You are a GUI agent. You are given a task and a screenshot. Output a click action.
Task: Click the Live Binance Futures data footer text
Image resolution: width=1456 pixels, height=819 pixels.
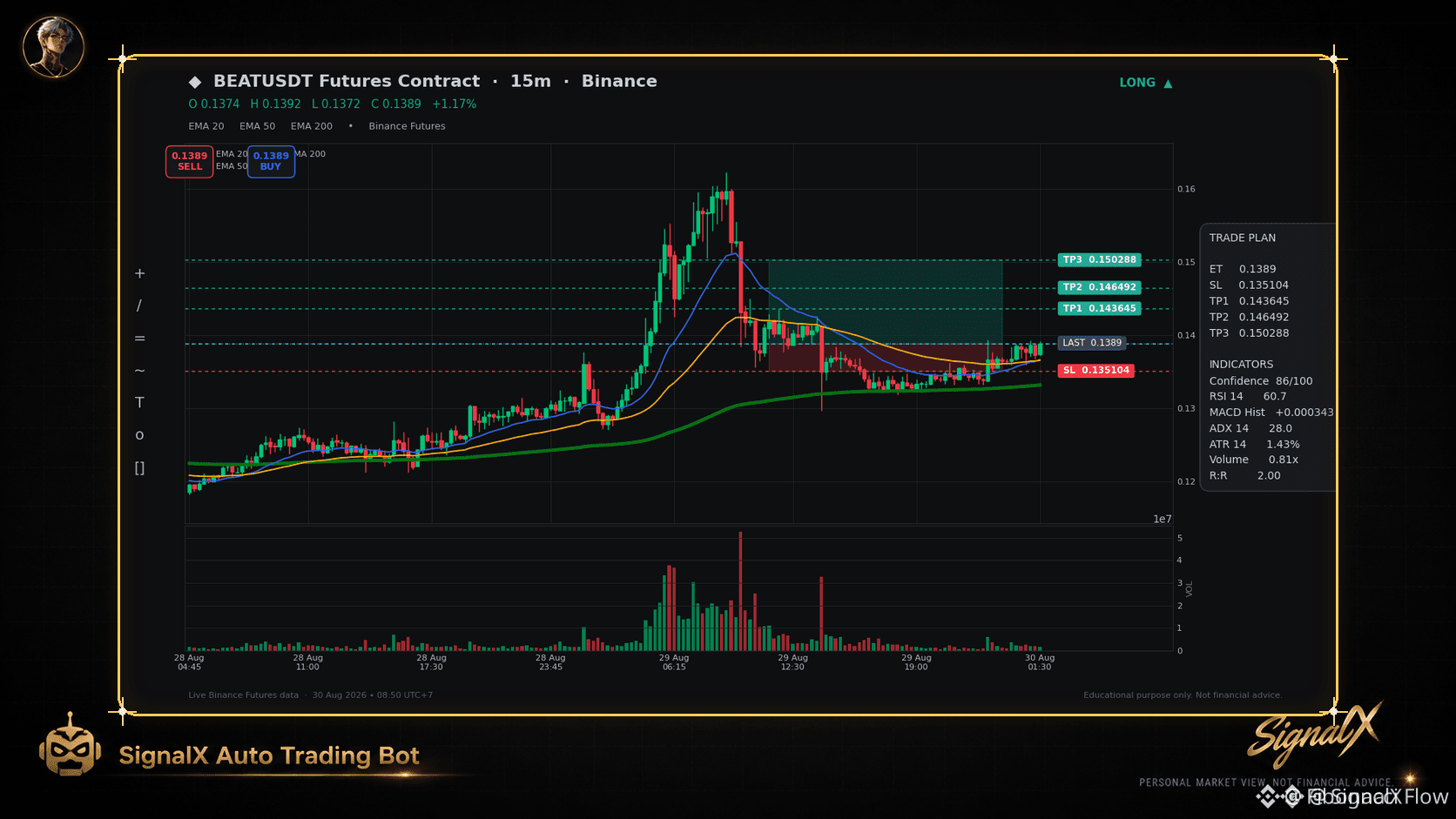[x=243, y=695]
